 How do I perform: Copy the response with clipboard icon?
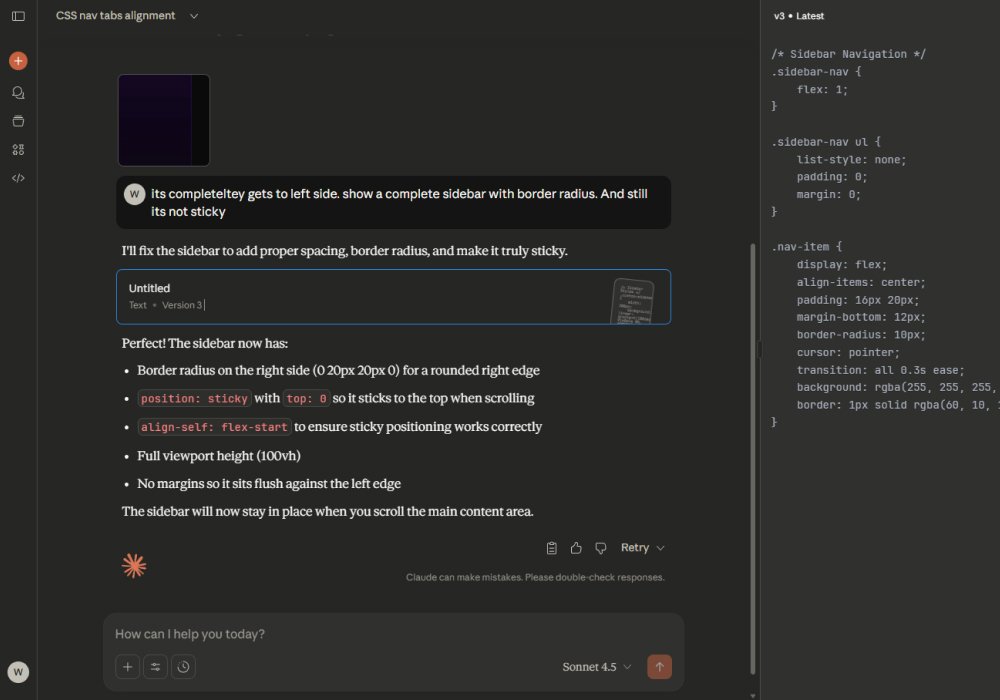pos(552,548)
